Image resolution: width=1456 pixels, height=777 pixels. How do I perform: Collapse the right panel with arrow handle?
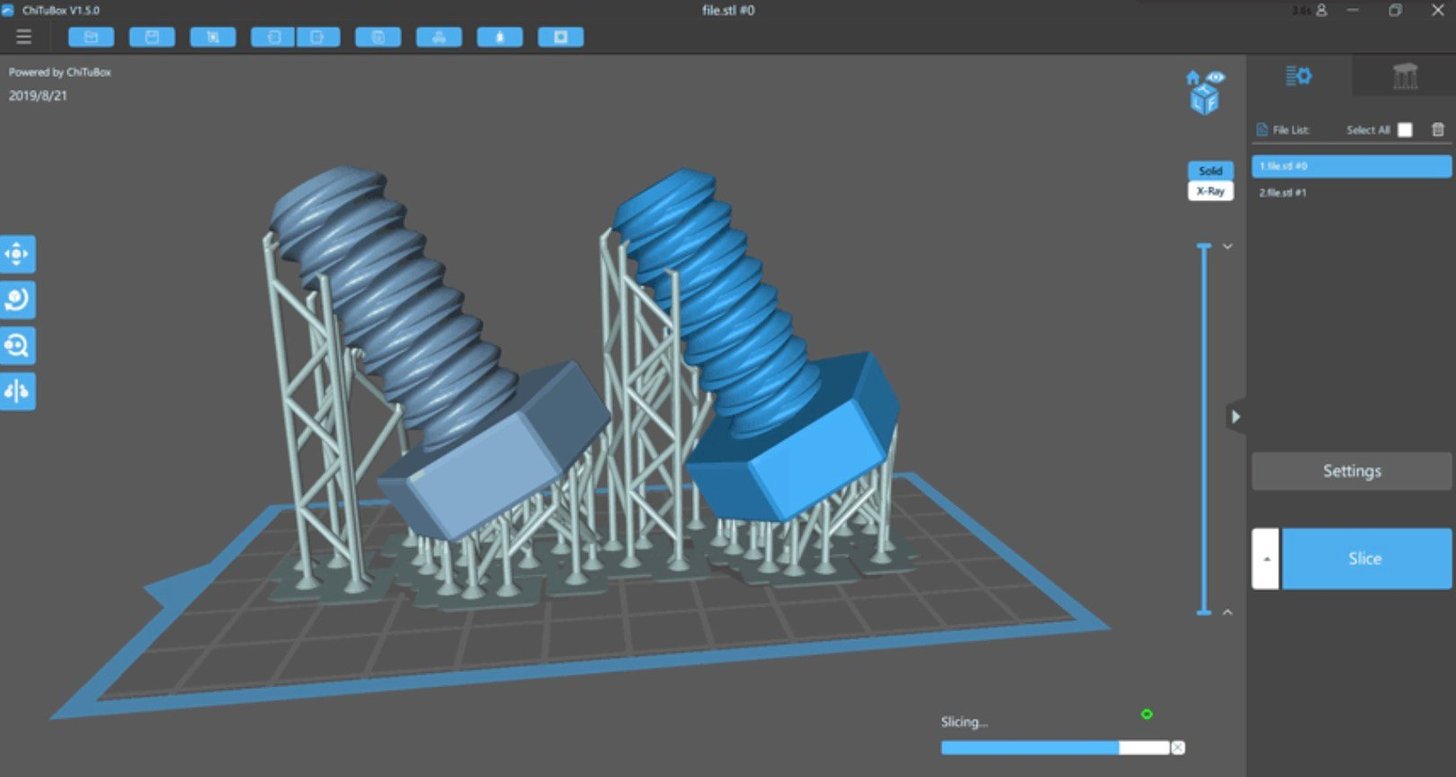[1236, 417]
